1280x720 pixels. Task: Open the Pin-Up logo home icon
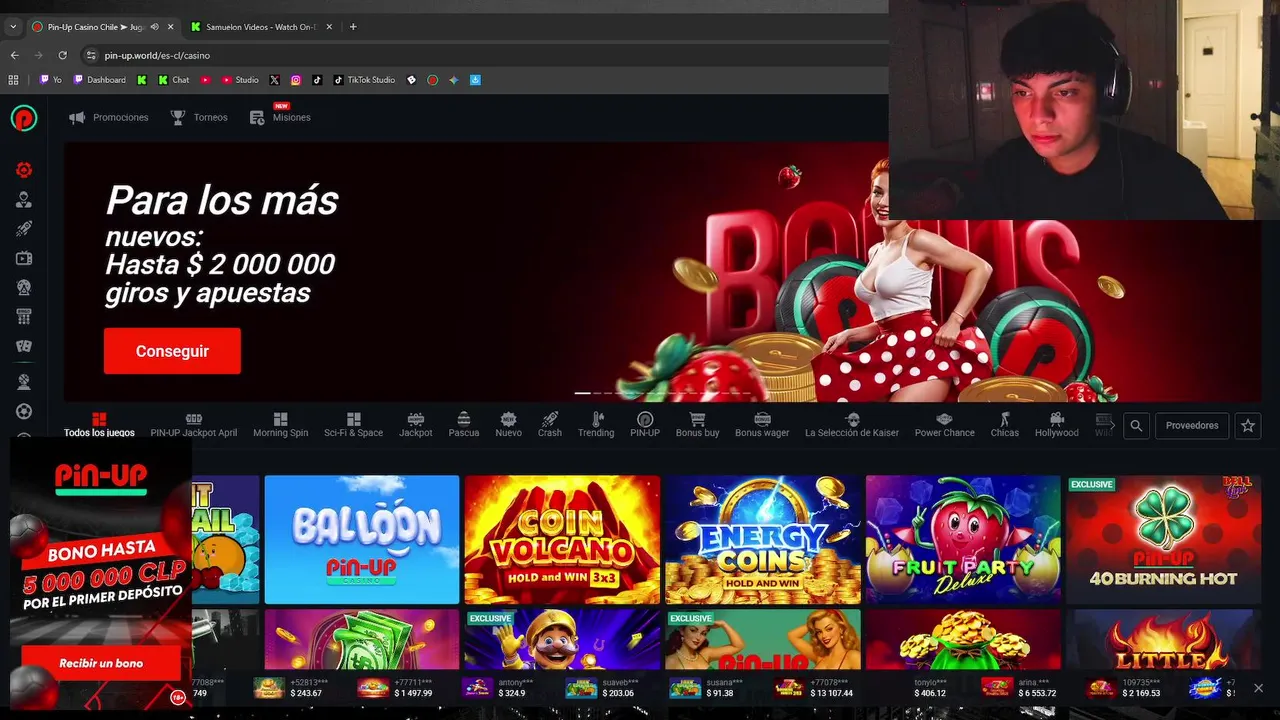pos(24,118)
